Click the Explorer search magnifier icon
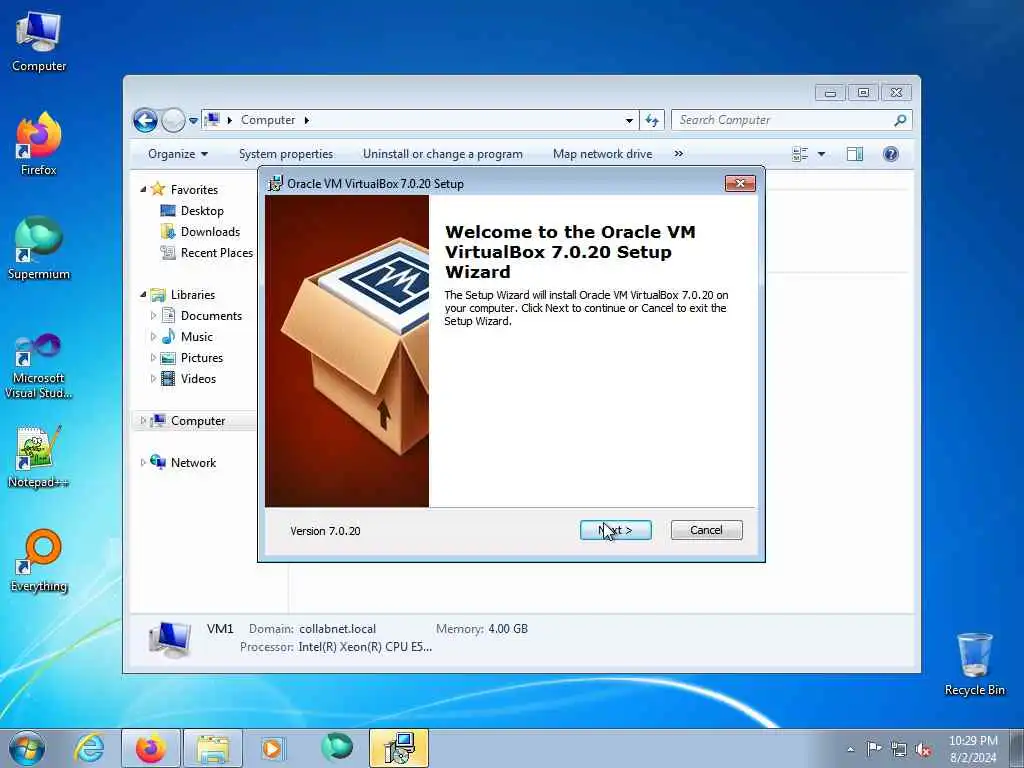 tap(901, 120)
